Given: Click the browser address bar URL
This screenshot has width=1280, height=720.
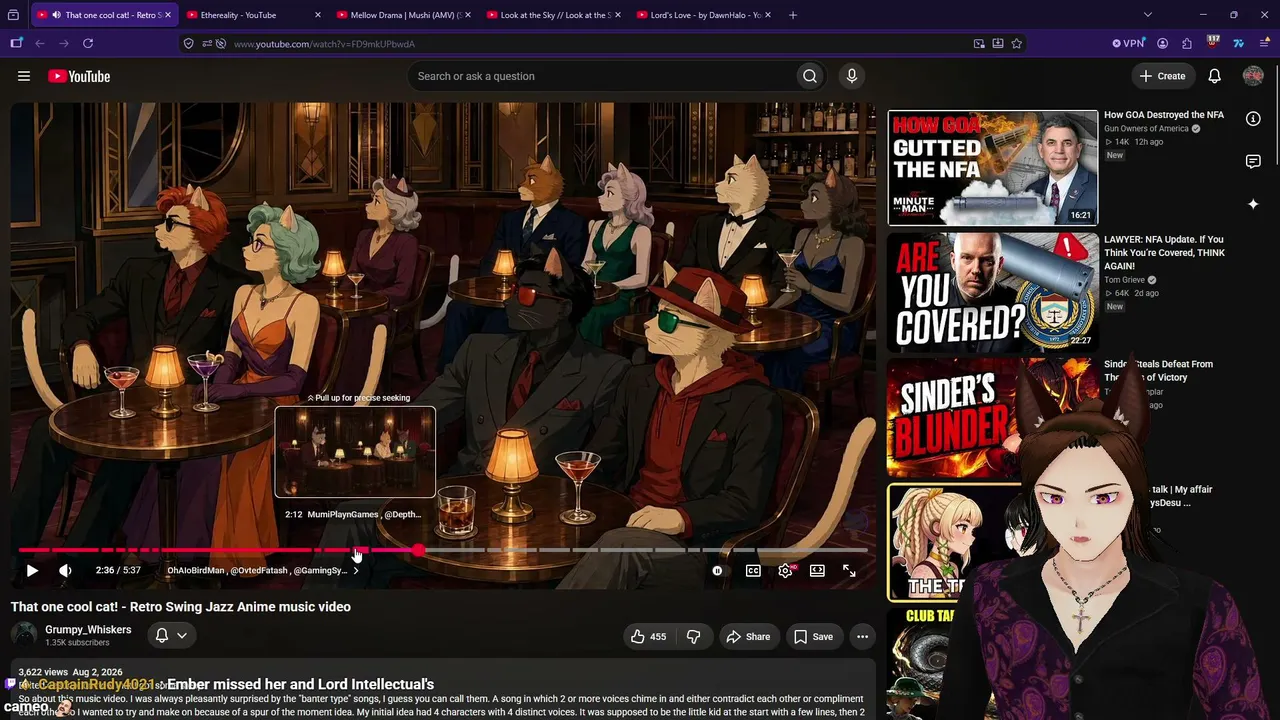Looking at the screenshot, I should [x=324, y=44].
